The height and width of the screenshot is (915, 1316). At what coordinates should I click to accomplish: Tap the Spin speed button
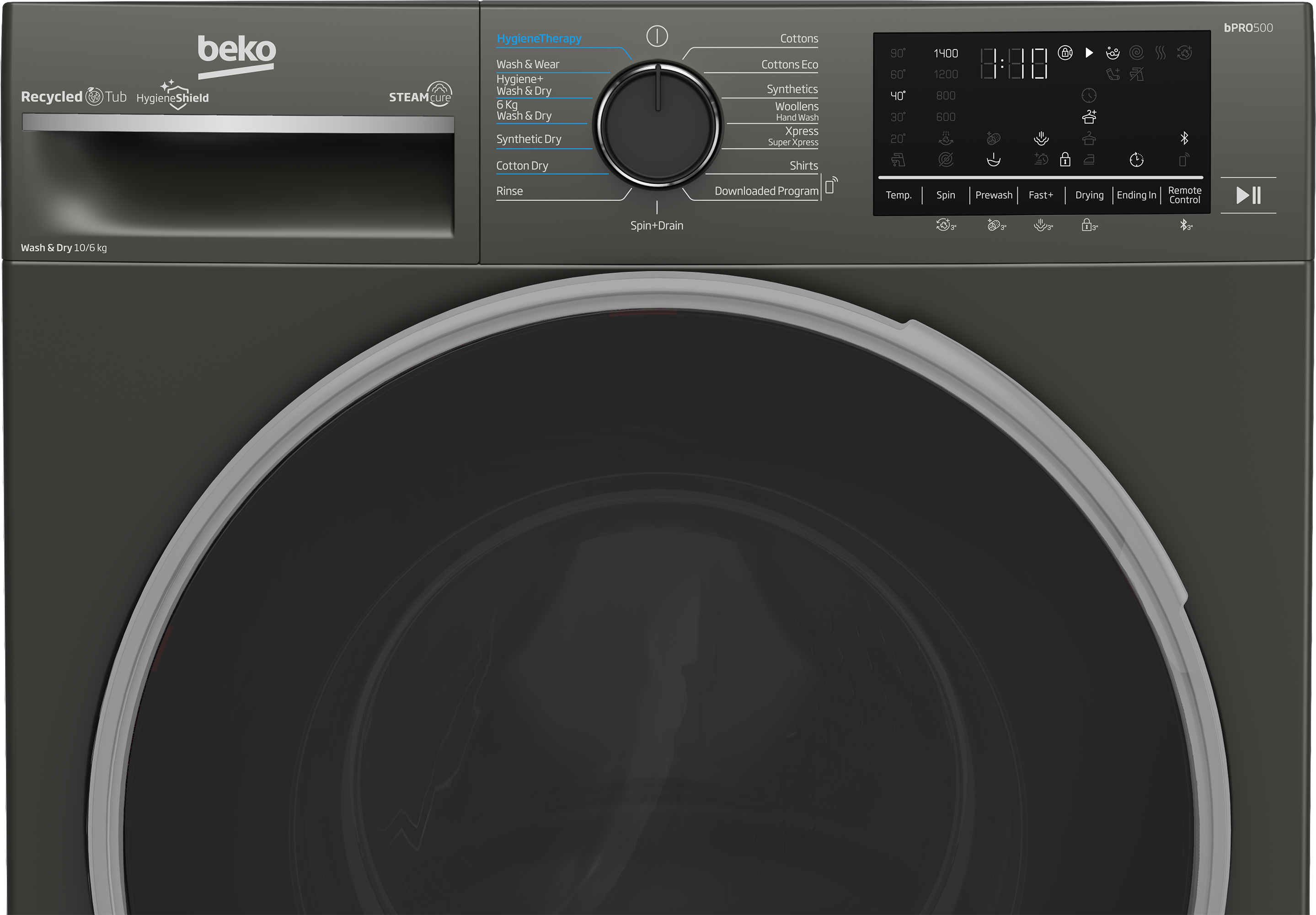click(945, 195)
